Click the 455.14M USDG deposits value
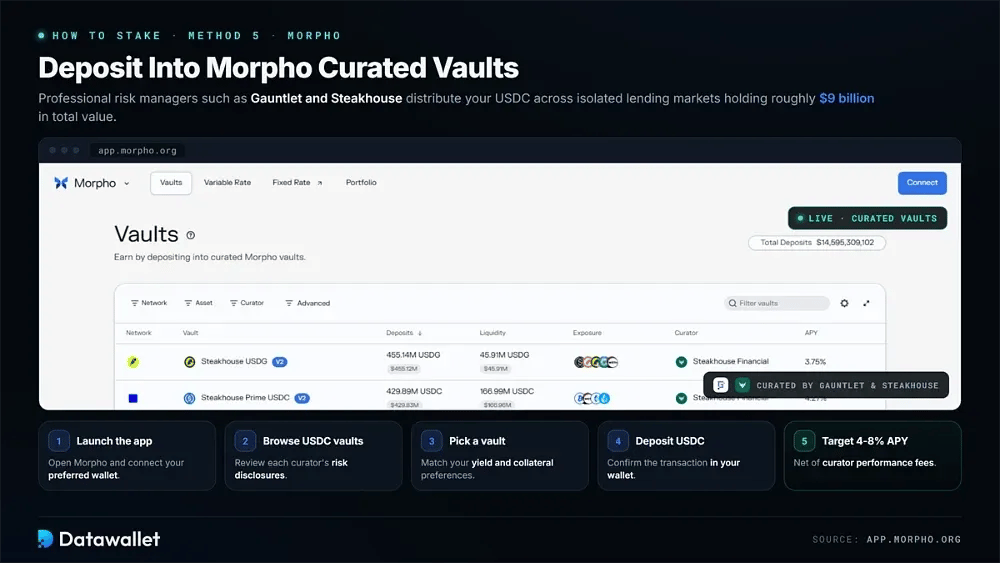The width and height of the screenshot is (1000, 563). click(413, 355)
